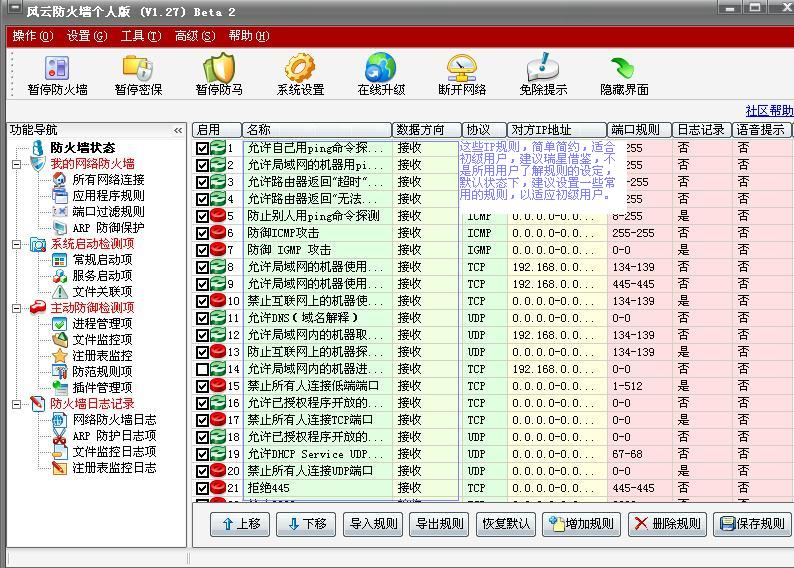Screen dimensions: 794x568
Task: Click the 断开网络 toolbar icon
Action: tap(462, 75)
